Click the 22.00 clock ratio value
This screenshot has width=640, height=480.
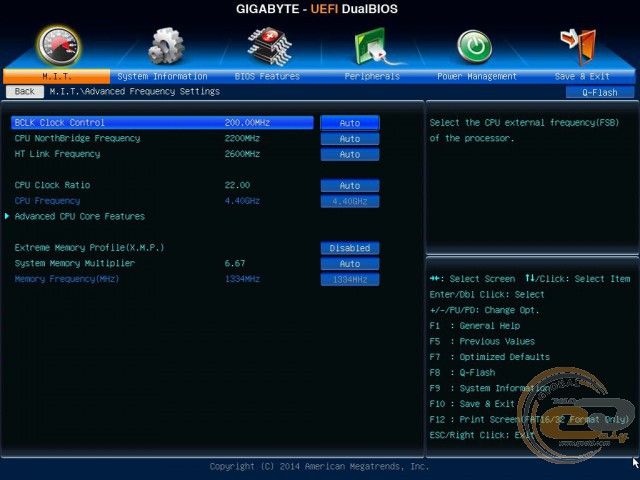coord(237,185)
